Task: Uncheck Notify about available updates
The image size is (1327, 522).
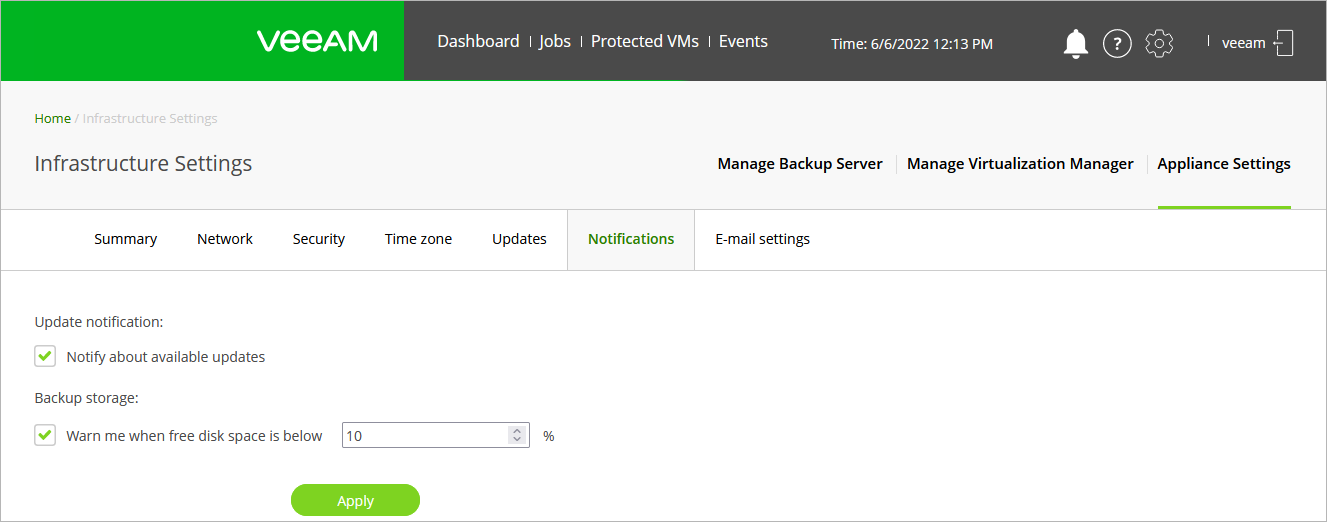Action: (45, 356)
